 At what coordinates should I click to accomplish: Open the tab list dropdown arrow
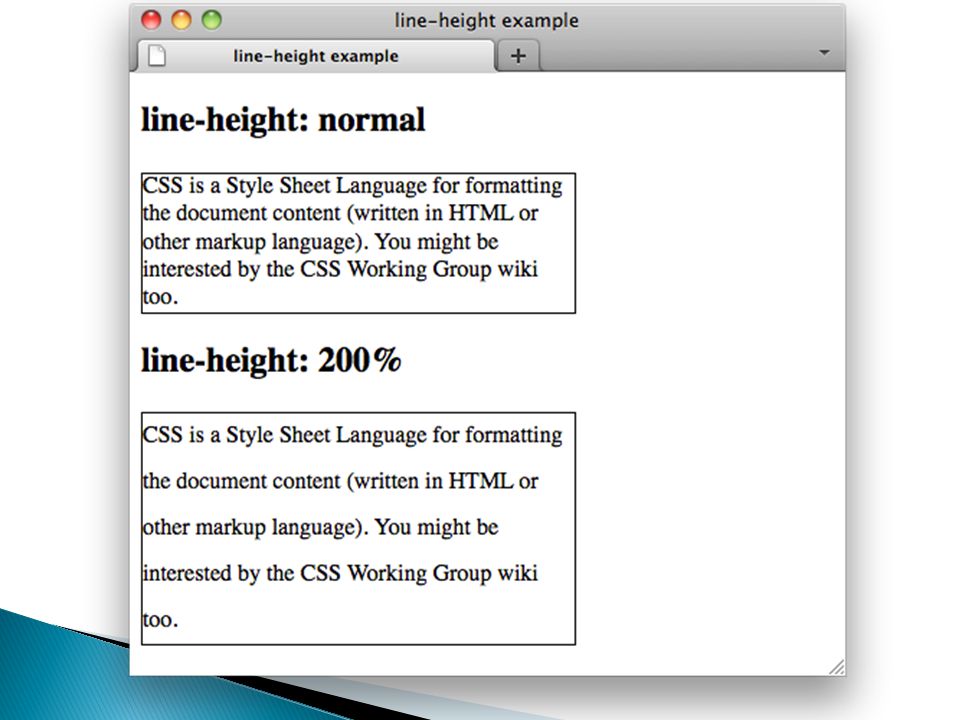tap(825, 53)
